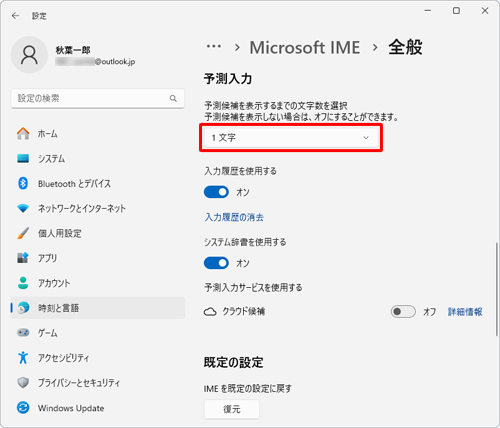The width and height of the screenshot is (500, 428).
Task: Click the Gaming controller icon
Action: point(23,333)
